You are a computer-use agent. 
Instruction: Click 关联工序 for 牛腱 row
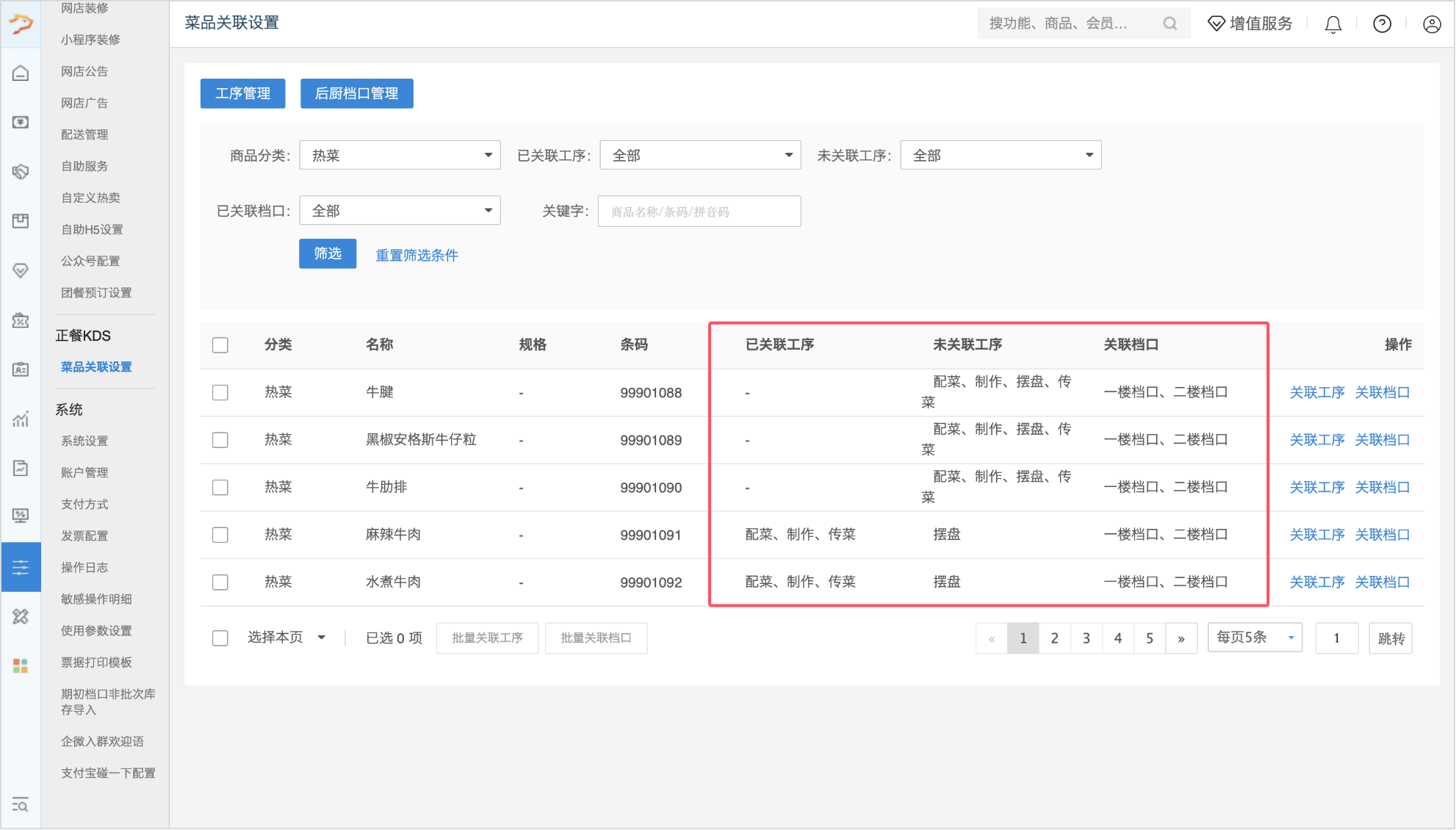(x=1317, y=392)
